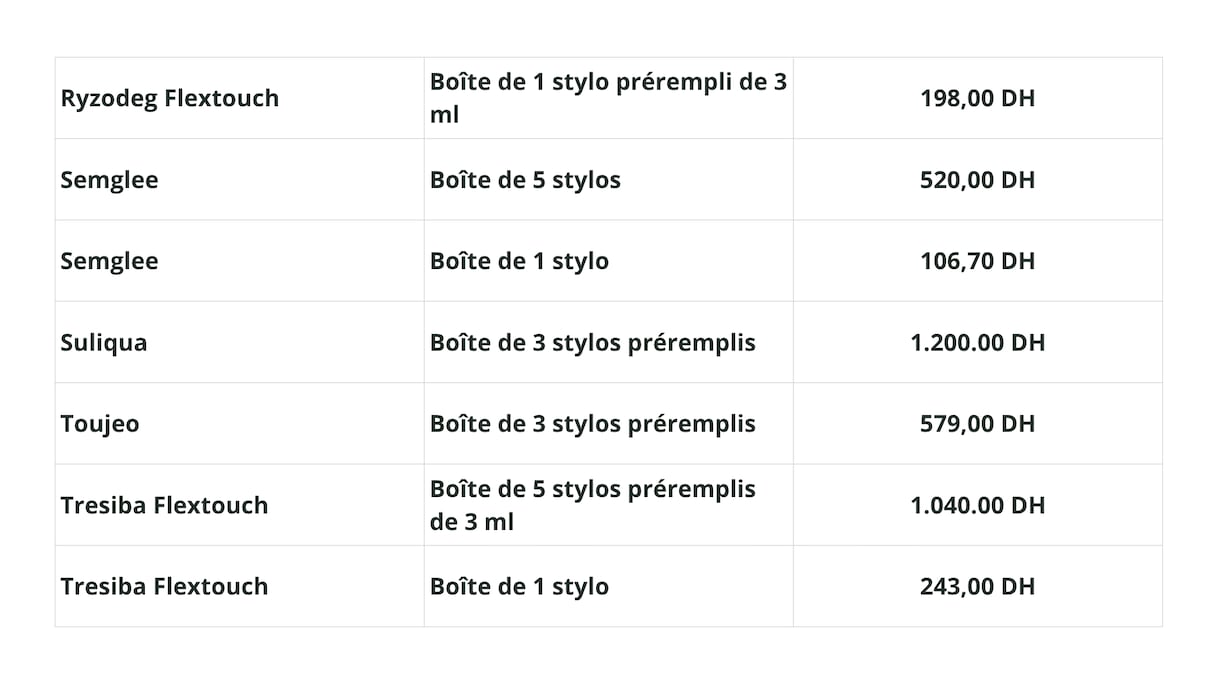1216x684 pixels.
Task: Click Tresiba Flextouch priced 1.040.00 DH
Action: pyautogui.click(x=164, y=505)
